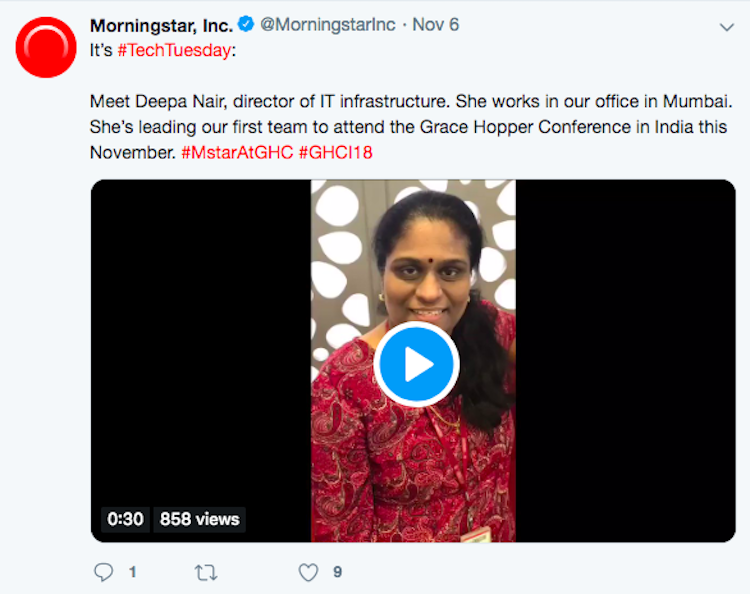Image resolution: width=750 pixels, height=594 pixels.
Task: Click the @MorningstarInc handle
Action: [328, 25]
